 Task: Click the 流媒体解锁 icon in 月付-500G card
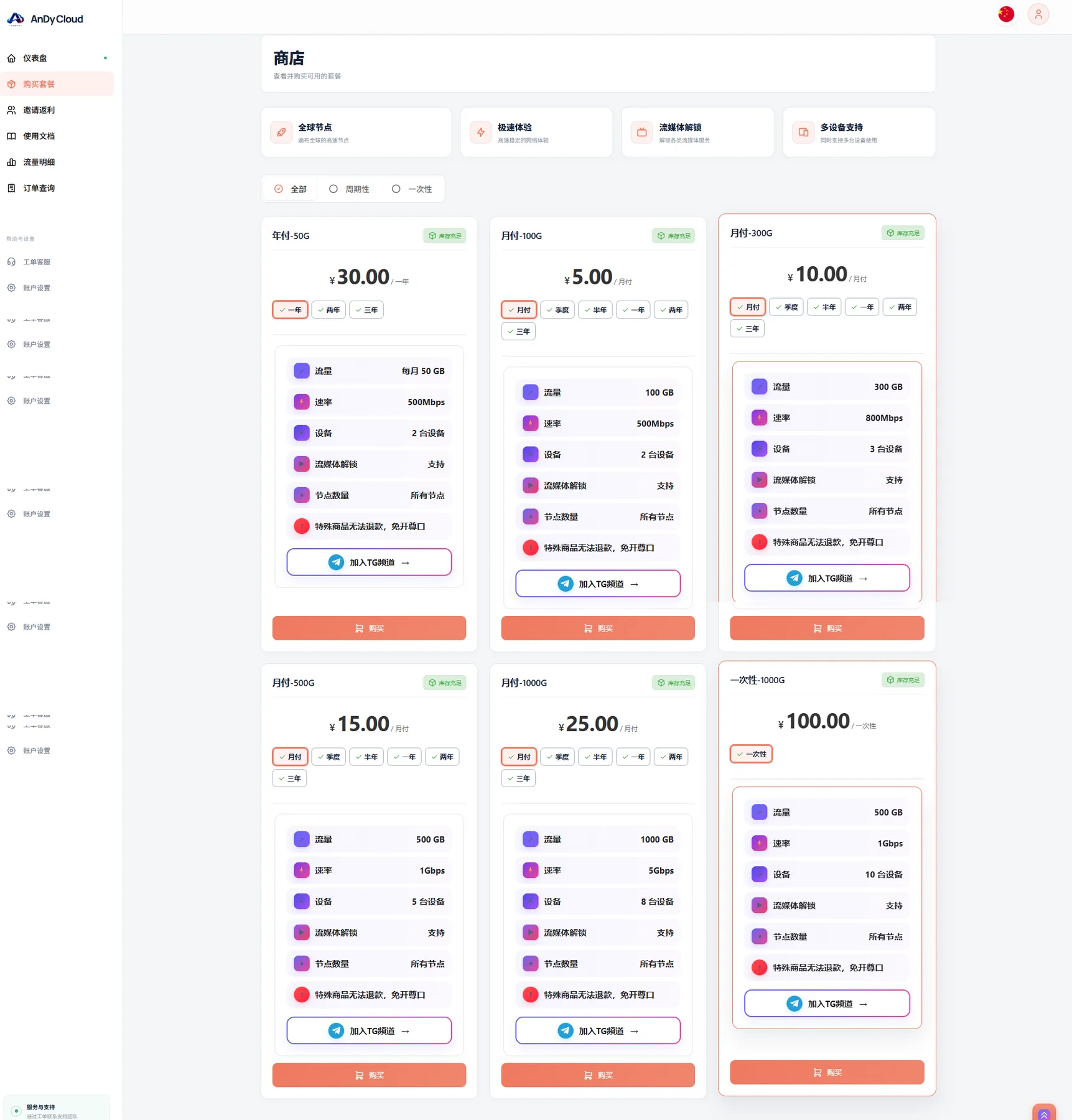click(x=302, y=933)
